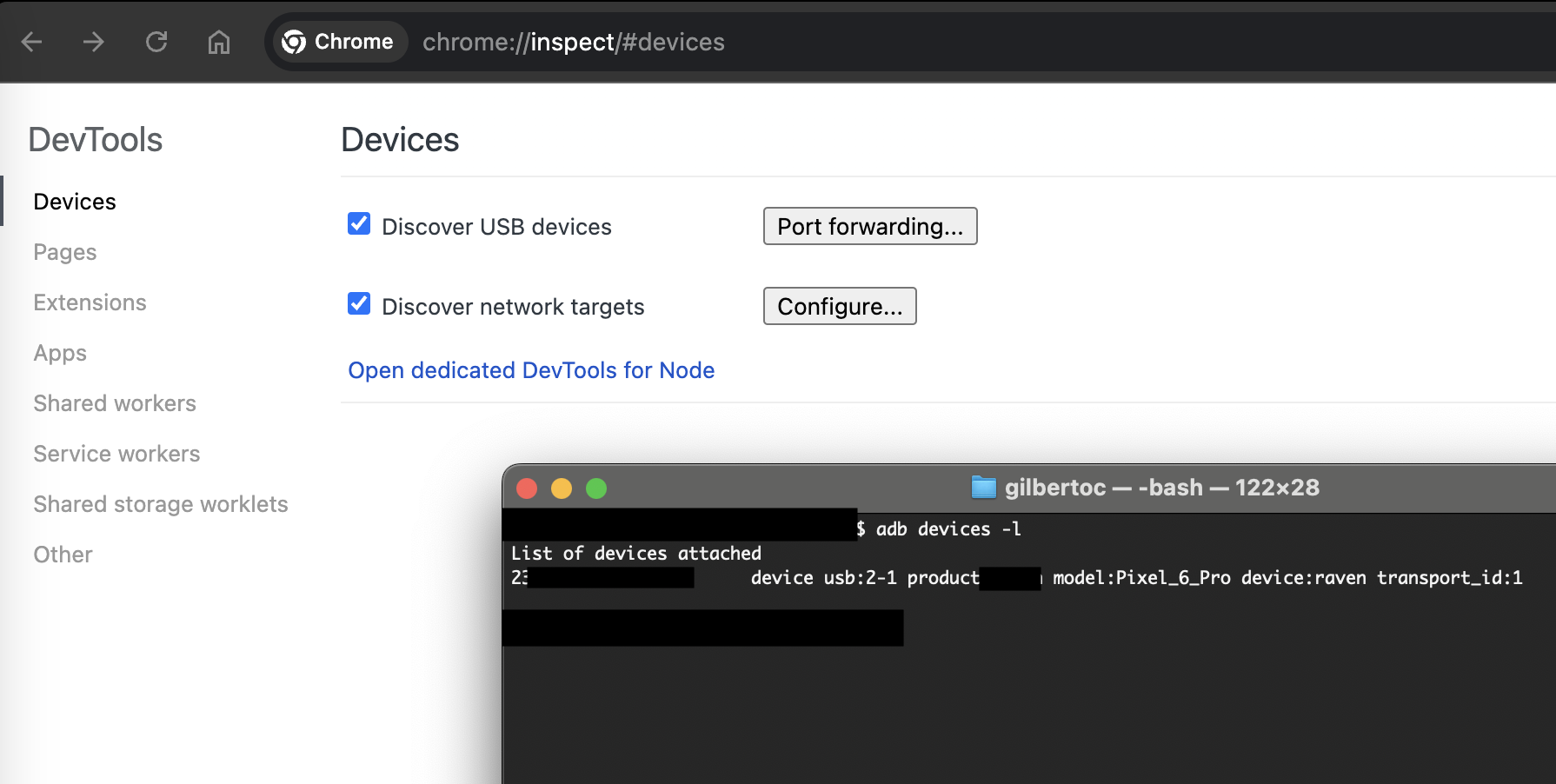
Task: Go to the browser home page
Action: pos(219,42)
